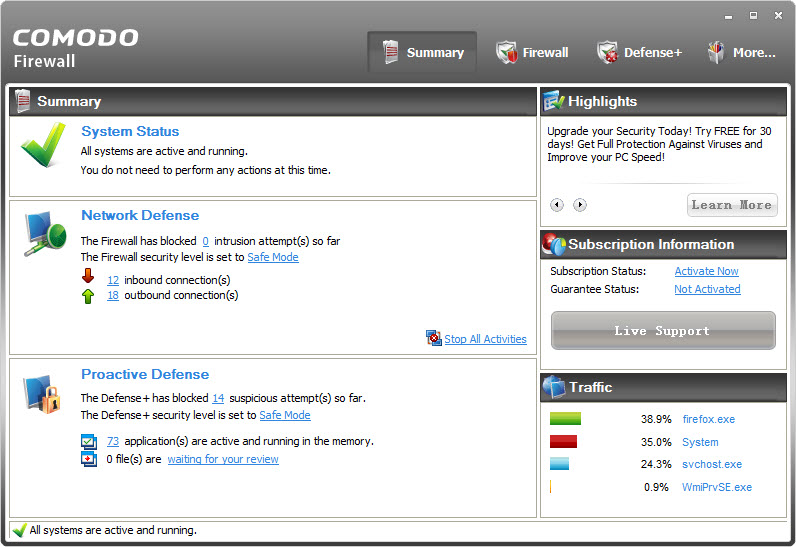The image size is (796, 547).
Task: Click the Upgrade your Security Today text
Action: (659, 144)
